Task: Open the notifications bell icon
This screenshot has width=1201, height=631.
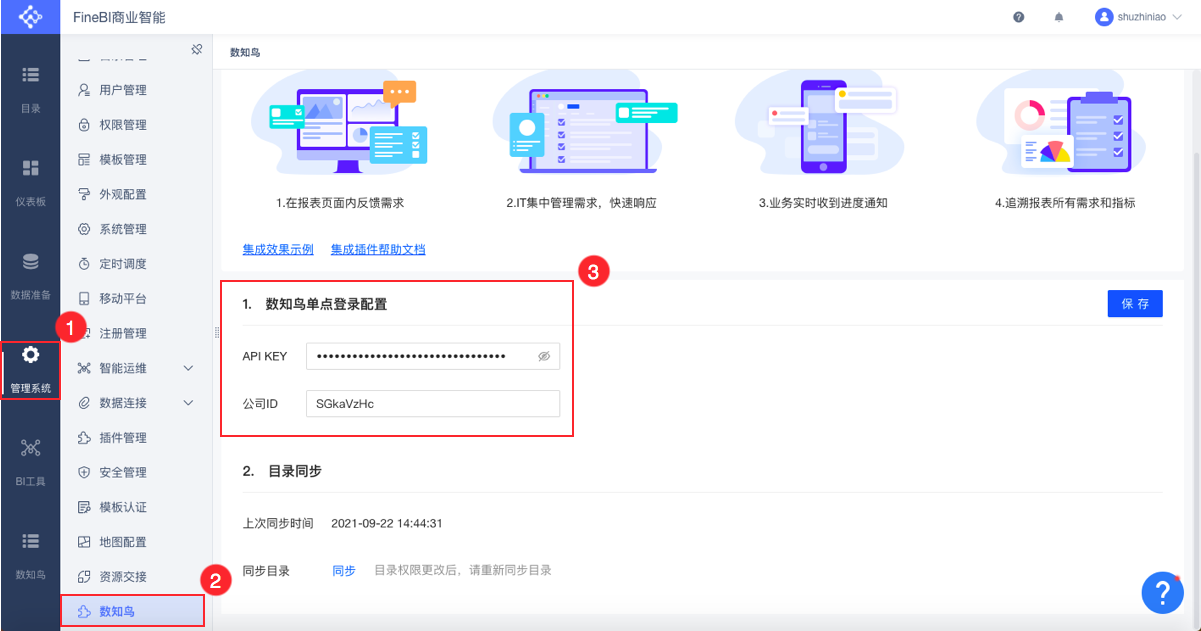Action: (1059, 17)
